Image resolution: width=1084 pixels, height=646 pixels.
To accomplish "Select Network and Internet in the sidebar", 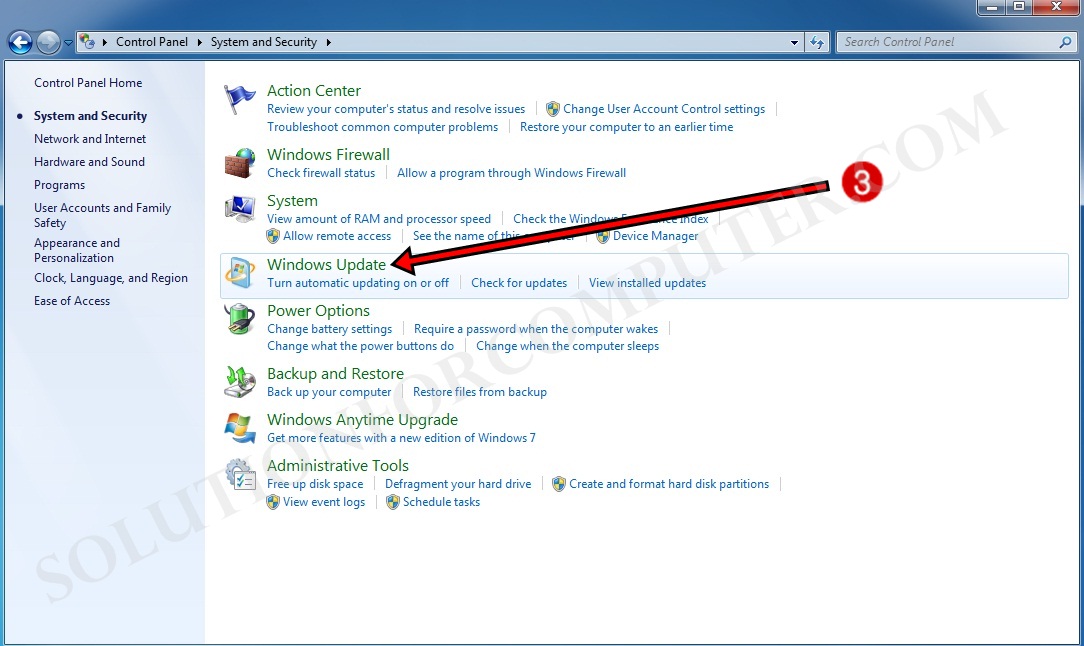I will coord(90,138).
